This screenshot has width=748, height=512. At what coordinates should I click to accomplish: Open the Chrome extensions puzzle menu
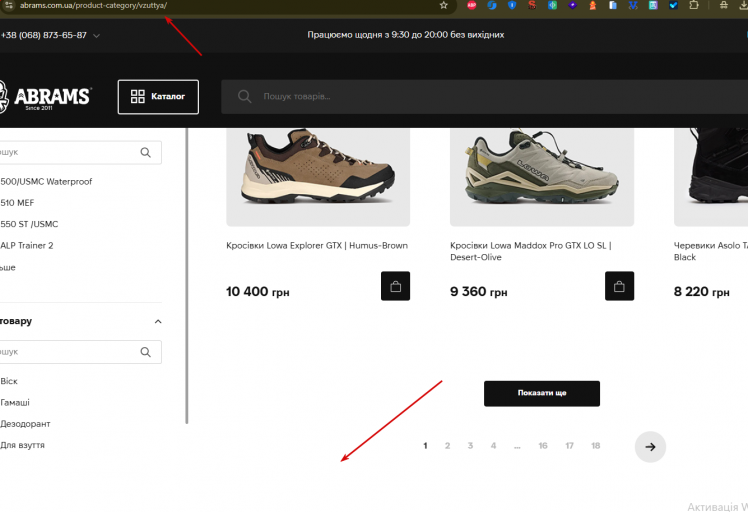(694, 5)
